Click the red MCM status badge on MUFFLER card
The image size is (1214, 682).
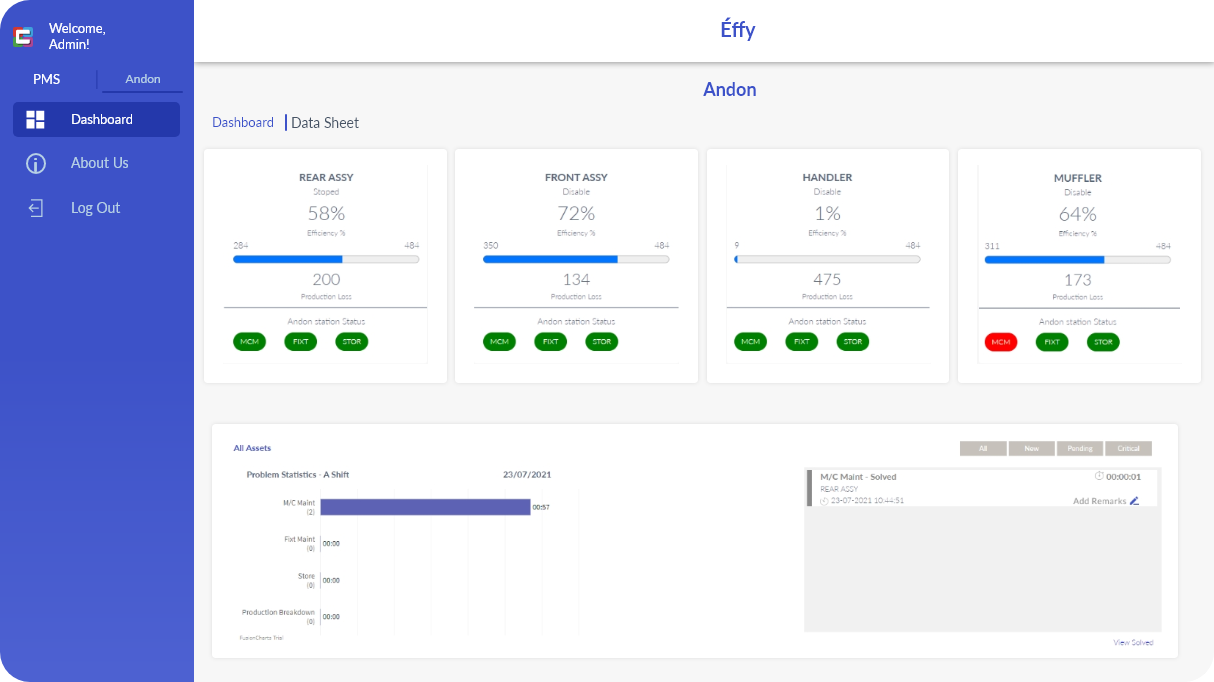(1001, 341)
